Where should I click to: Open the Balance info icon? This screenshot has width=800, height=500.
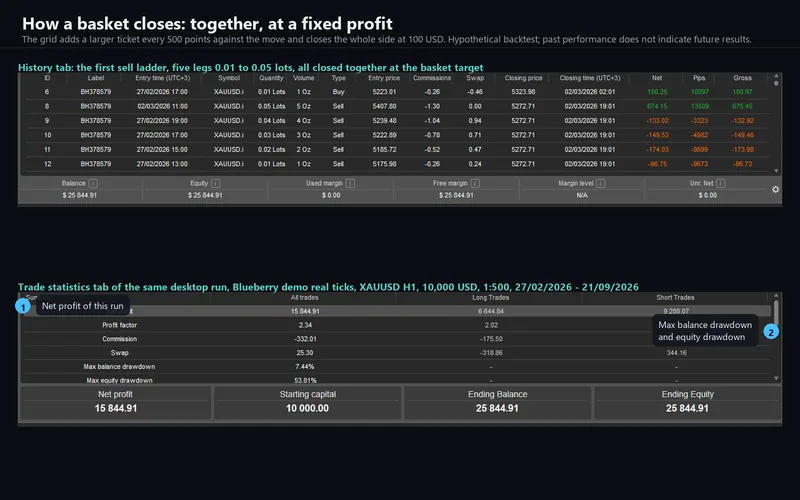(x=93, y=183)
